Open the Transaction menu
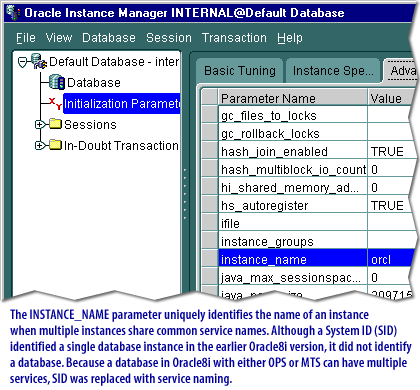The width and height of the screenshot is (420, 390). click(x=234, y=38)
